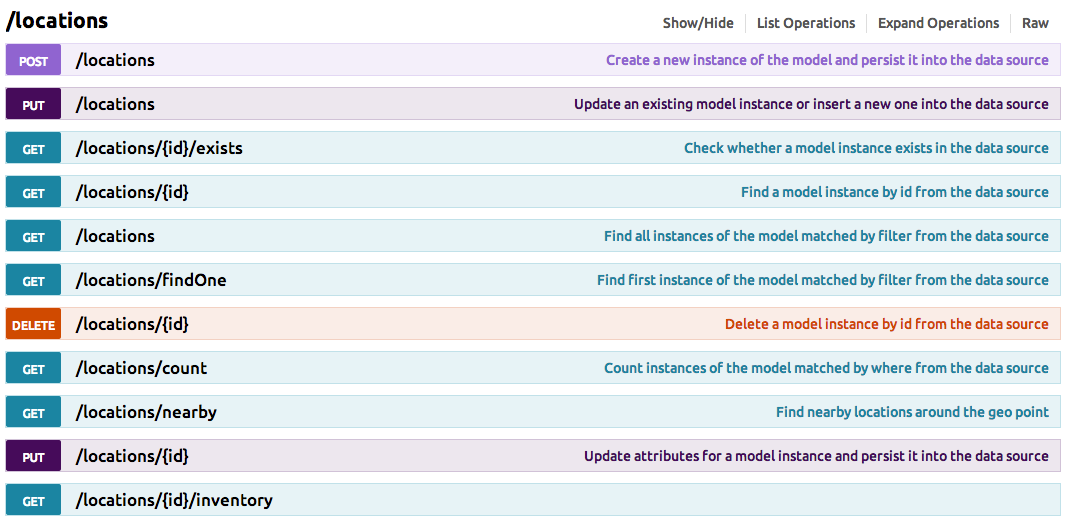1065x525 pixels.
Task: Expand 'Find all instances of the model' operation
Action: [x=826, y=236]
